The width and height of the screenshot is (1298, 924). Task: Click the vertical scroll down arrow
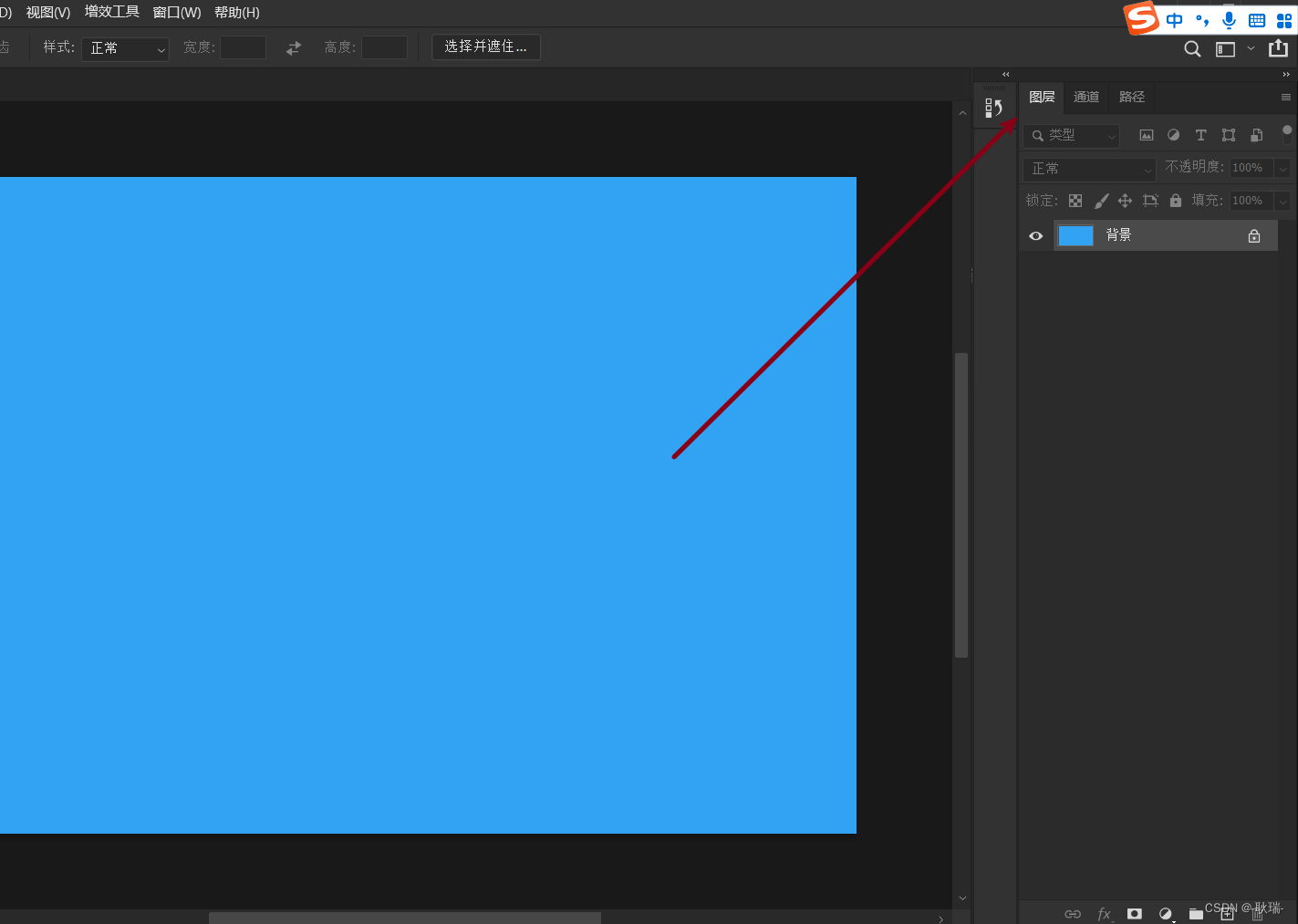(962, 898)
